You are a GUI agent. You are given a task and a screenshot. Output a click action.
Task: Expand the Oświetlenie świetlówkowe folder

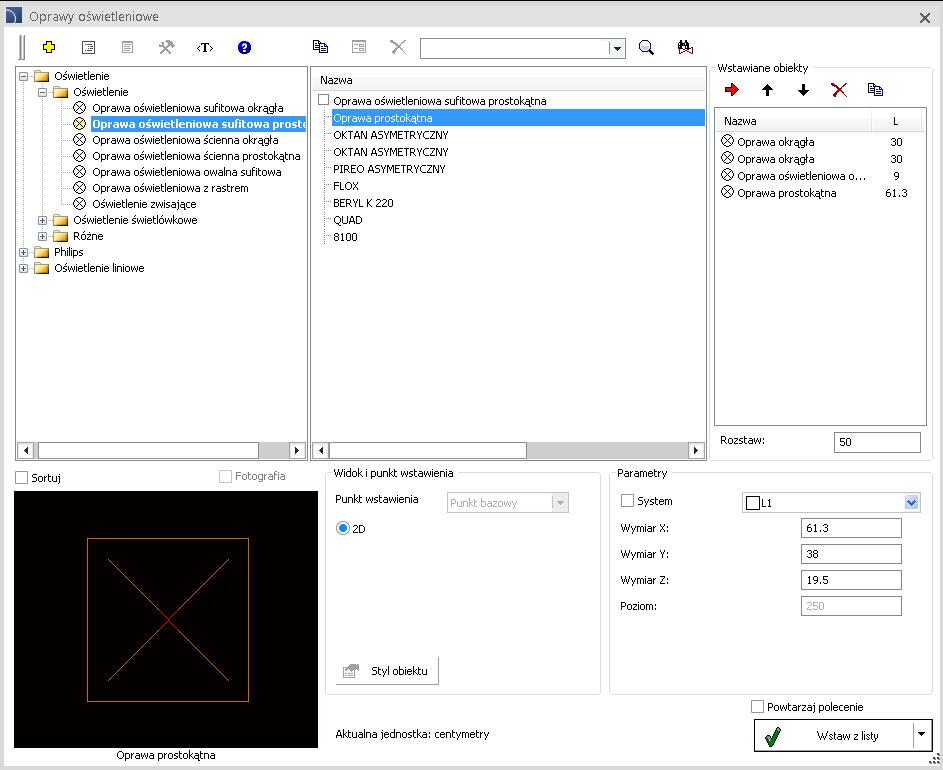click(x=42, y=220)
